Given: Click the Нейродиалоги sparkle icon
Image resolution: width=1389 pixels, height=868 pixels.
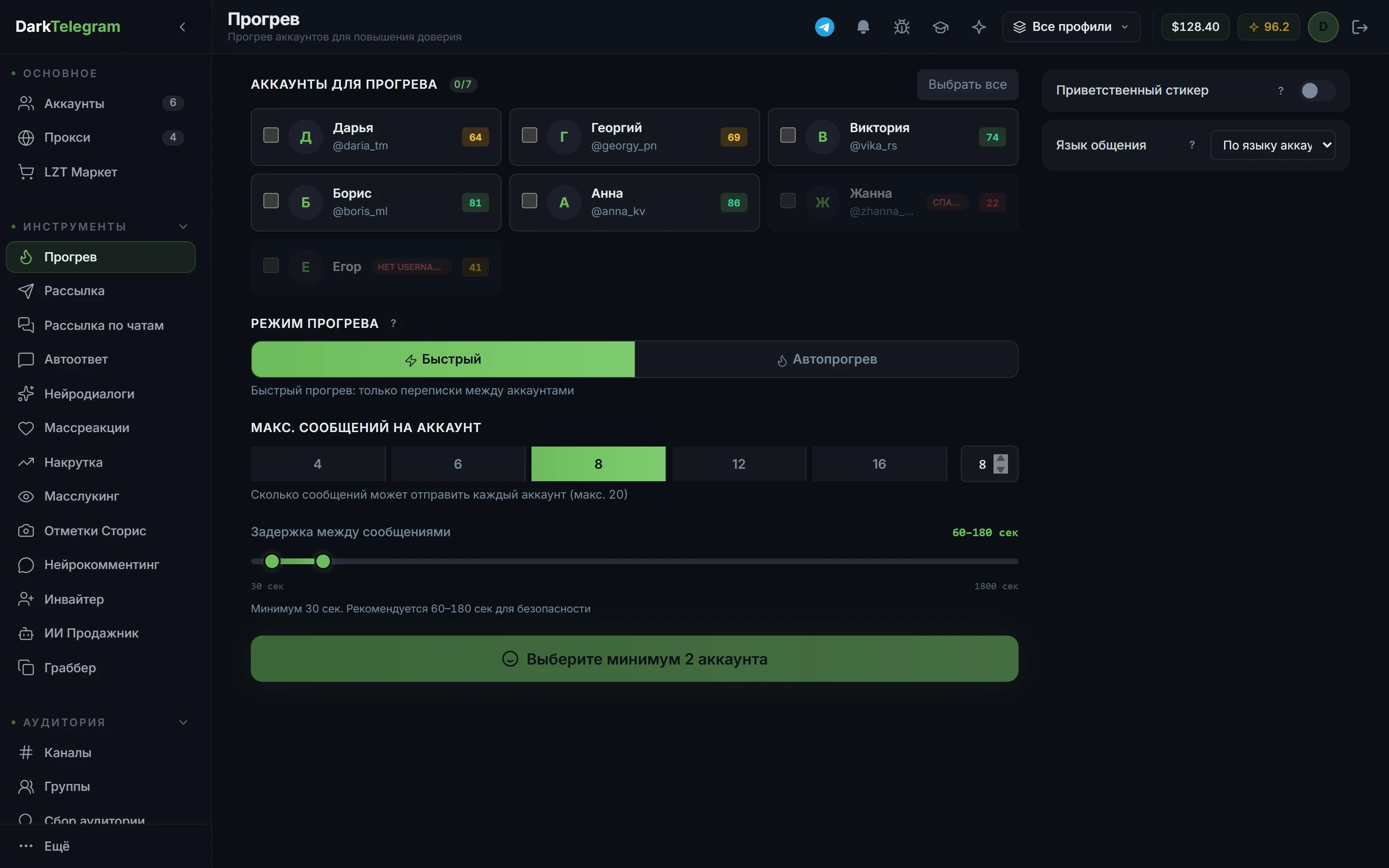Looking at the screenshot, I should tap(26, 394).
